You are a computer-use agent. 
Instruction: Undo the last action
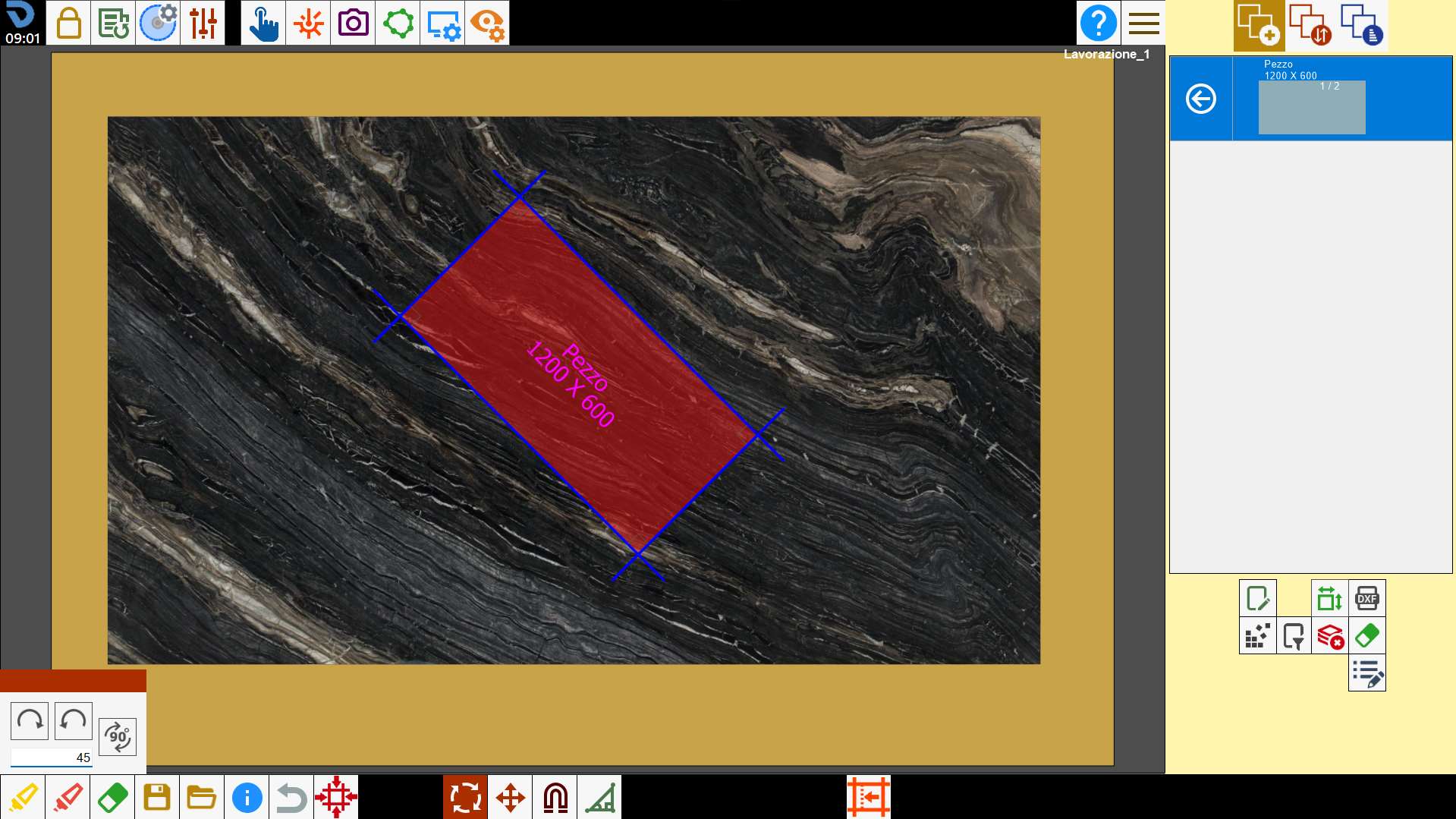coord(291,797)
